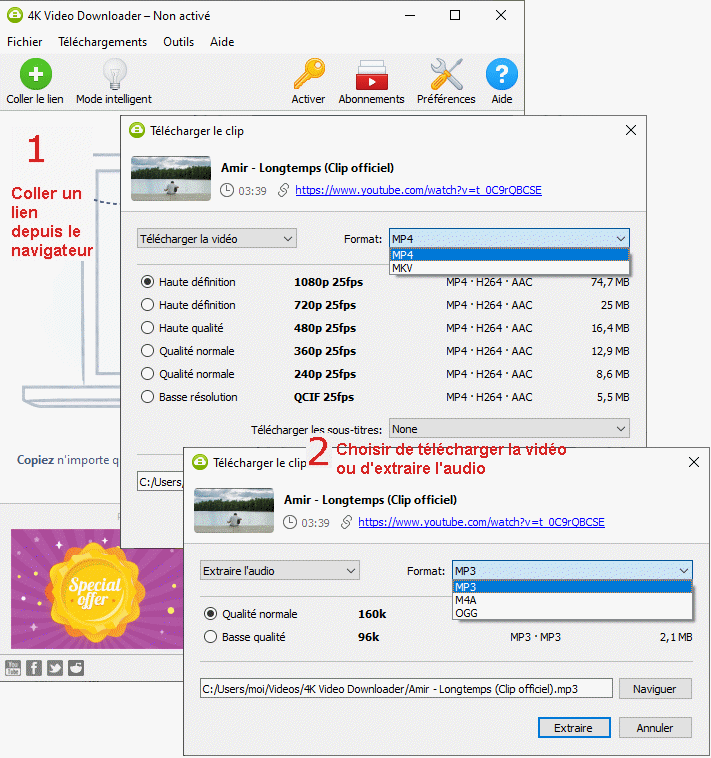
Task: Open the Aide menu
Action: click(x=222, y=42)
